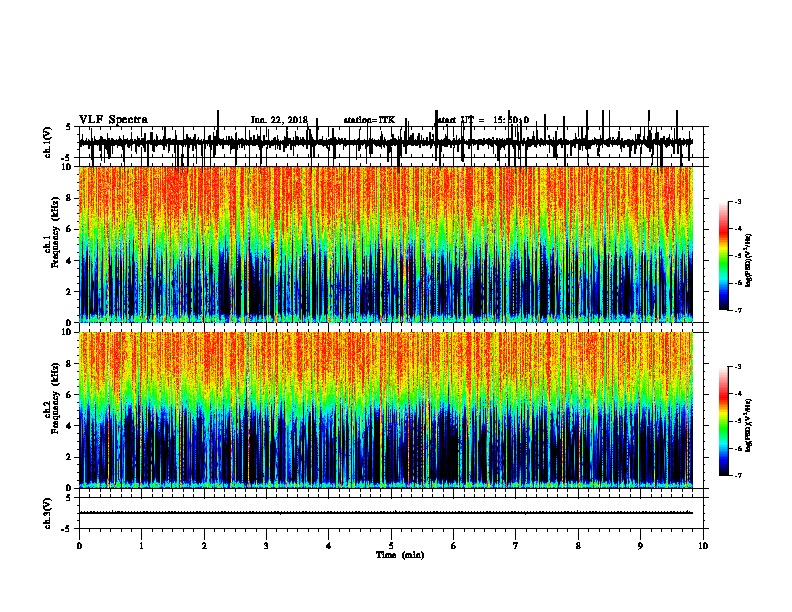792x612 pixels.
Task: Click time axis tick label "8"
Action: tap(578, 546)
